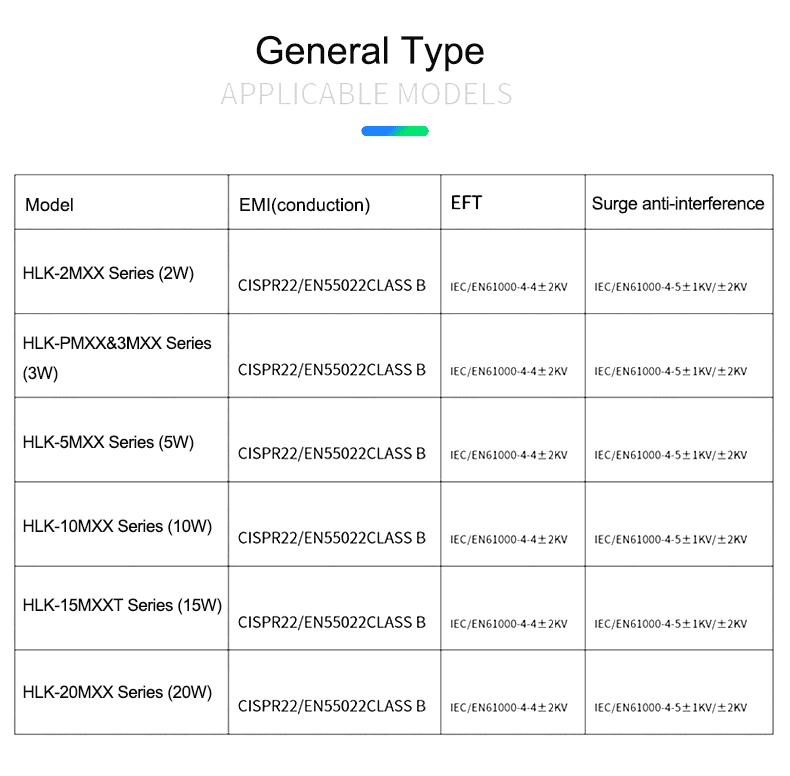Click the "HLK-10MXX Series (10W)" model cell
Viewport: 790px width, 776px height.
(117, 525)
